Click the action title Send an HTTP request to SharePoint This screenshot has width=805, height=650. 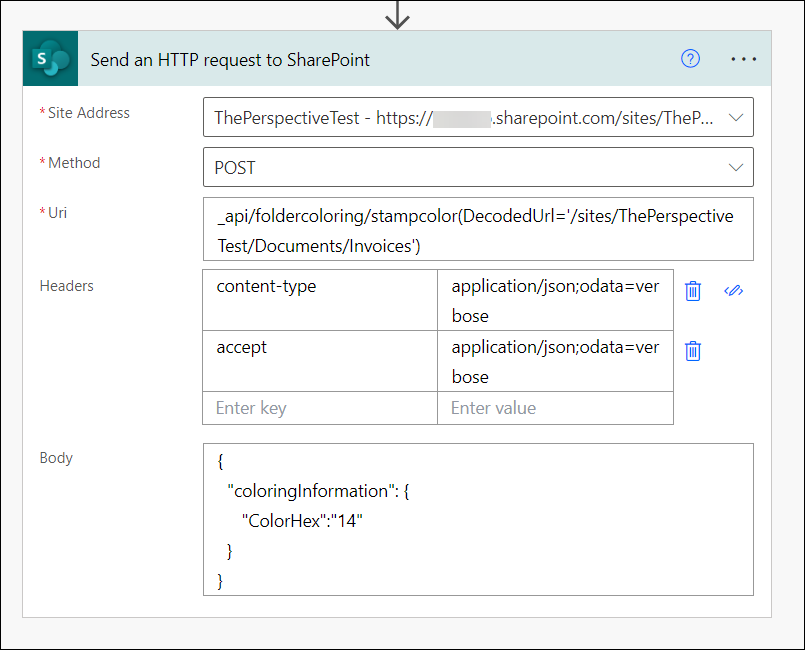[x=230, y=60]
